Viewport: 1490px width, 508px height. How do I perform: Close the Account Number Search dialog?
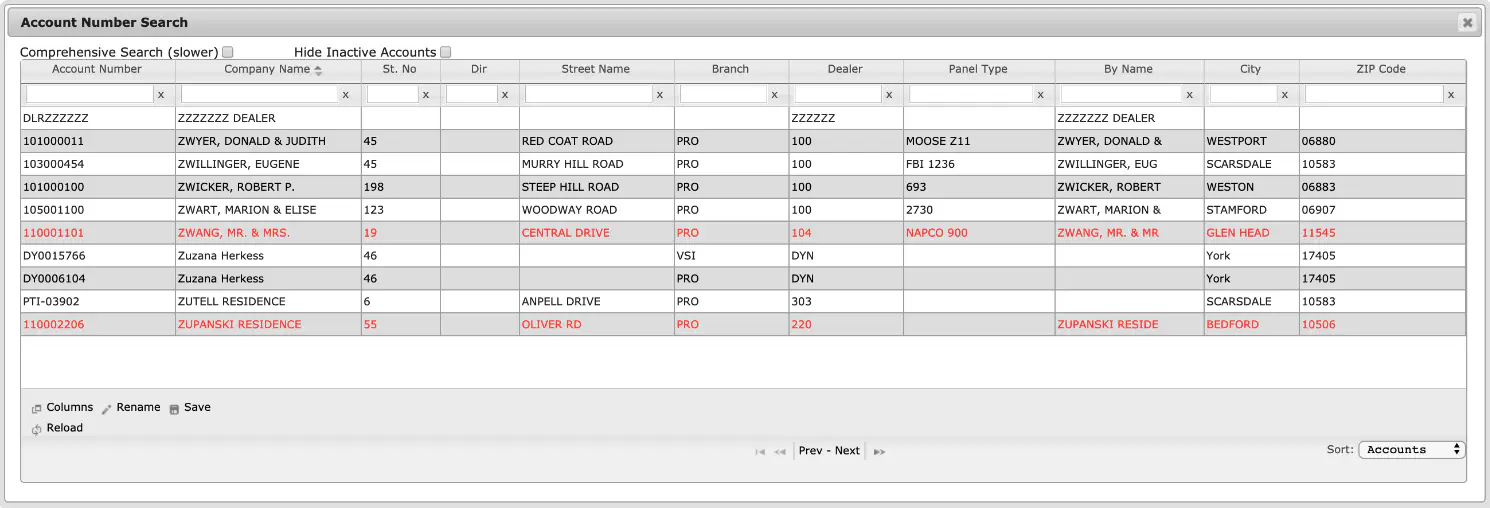point(1467,22)
